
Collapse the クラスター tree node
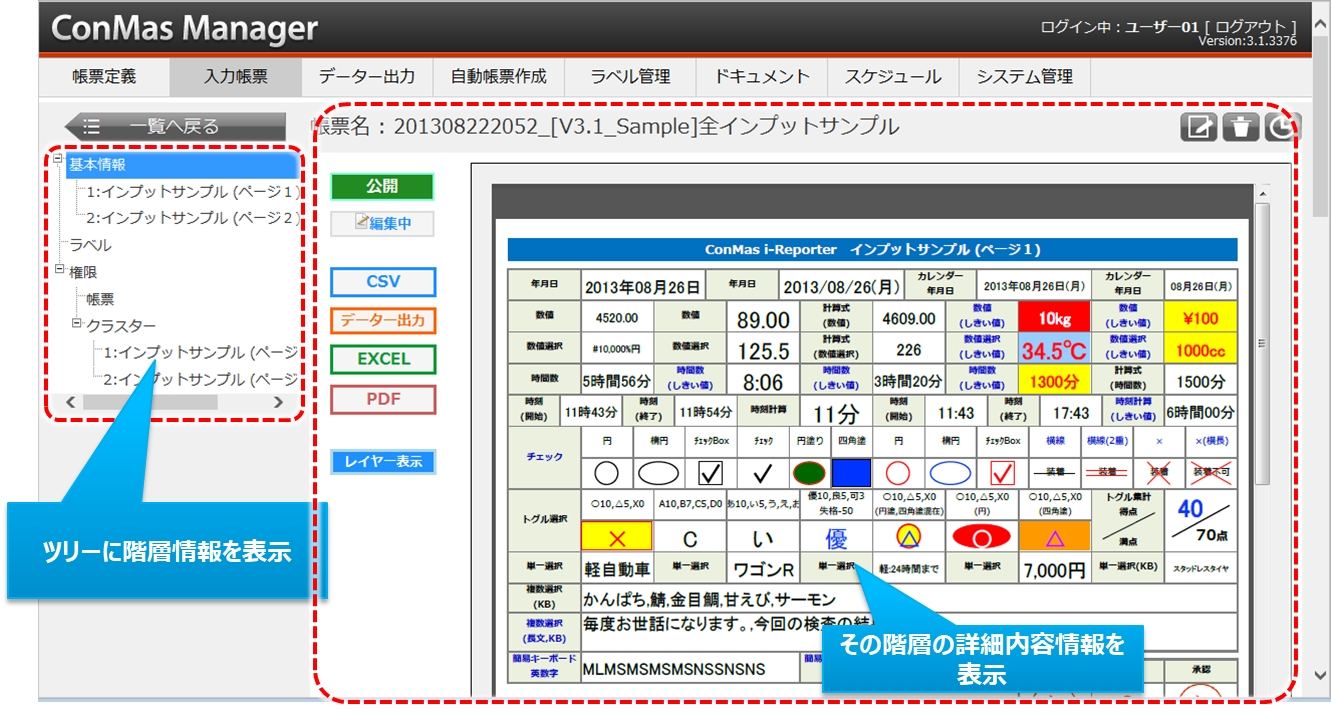point(76,324)
